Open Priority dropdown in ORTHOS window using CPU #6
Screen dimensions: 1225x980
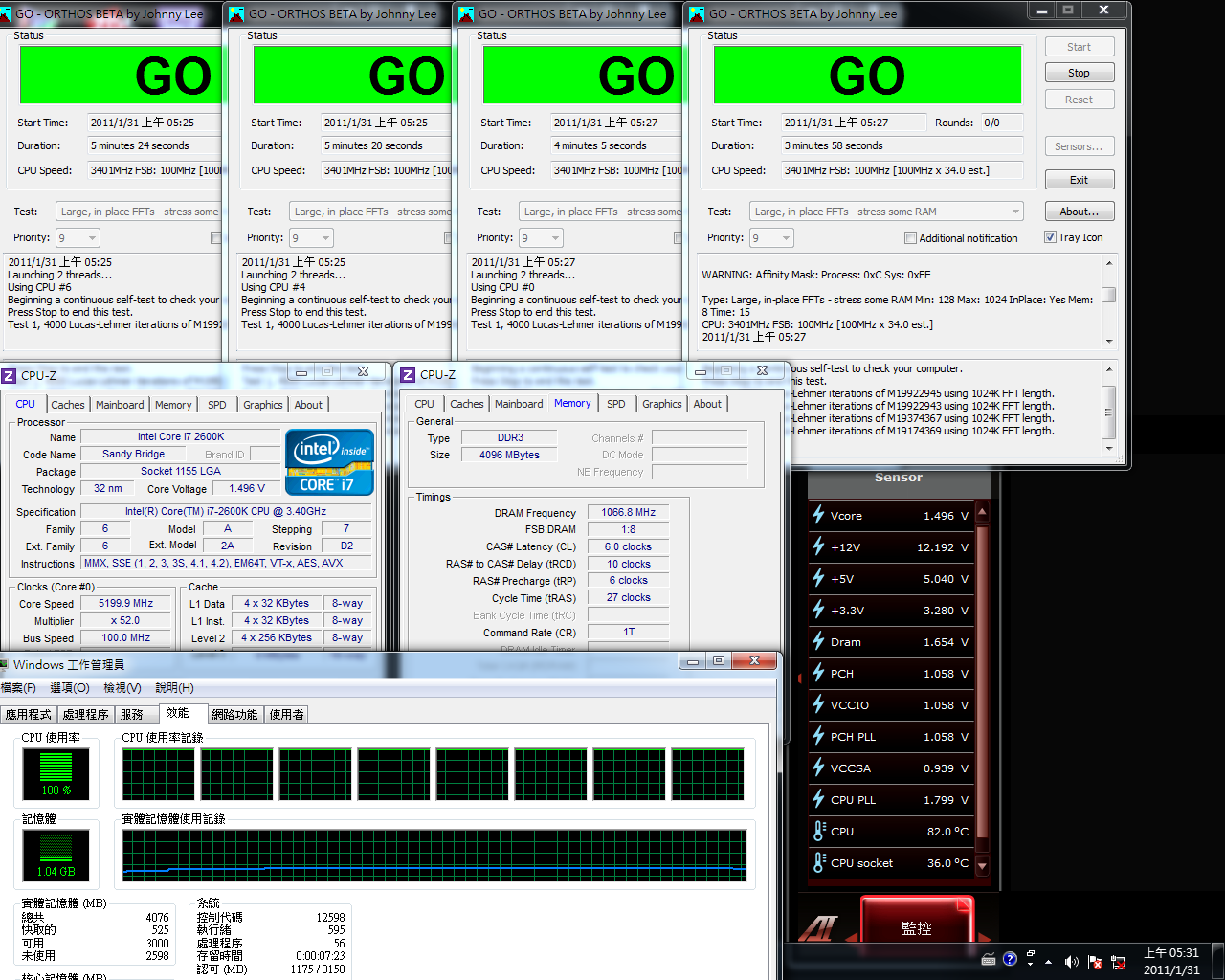78,237
